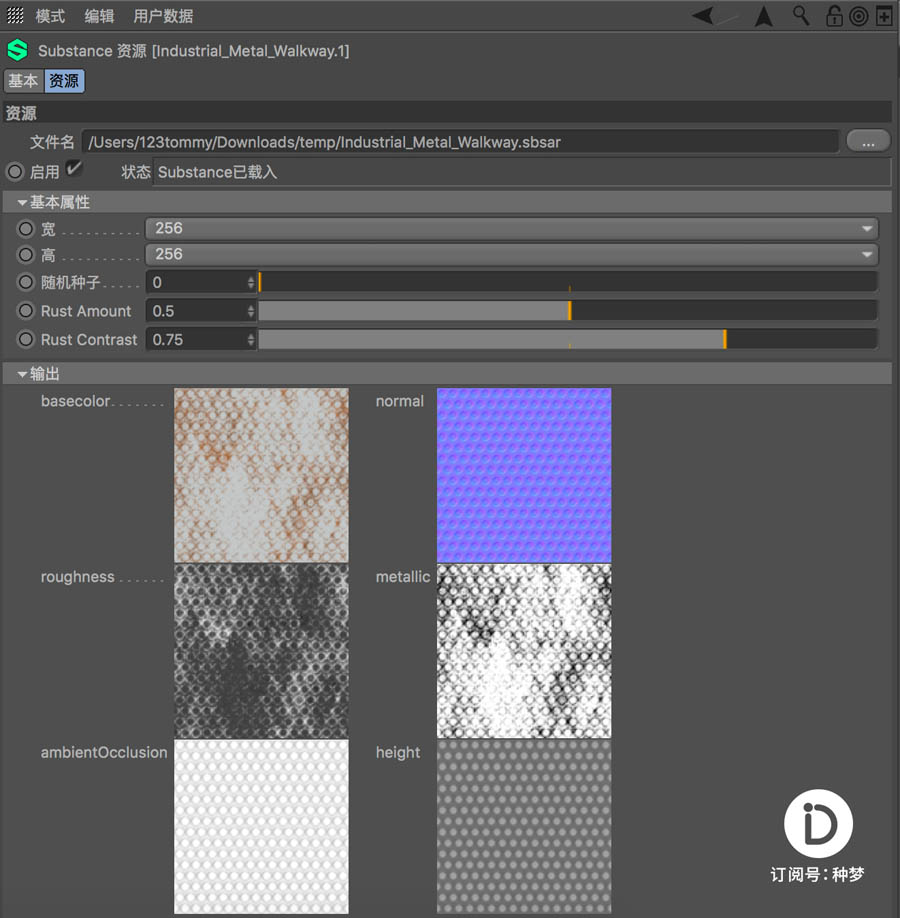Click the green Substance asset icon
The height and width of the screenshot is (918, 900).
[17, 50]
